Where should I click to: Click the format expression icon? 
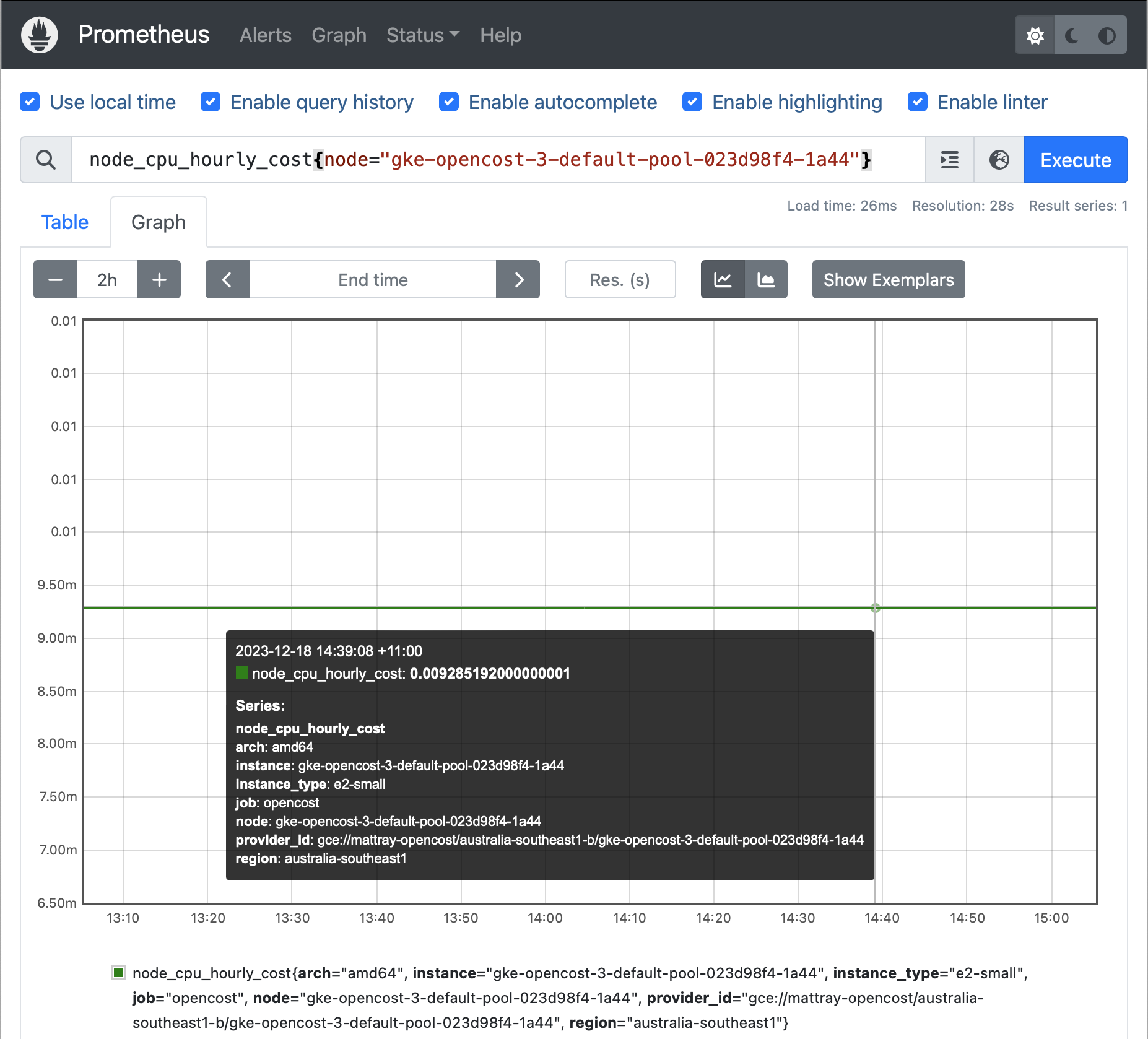[x=949, y=160]
